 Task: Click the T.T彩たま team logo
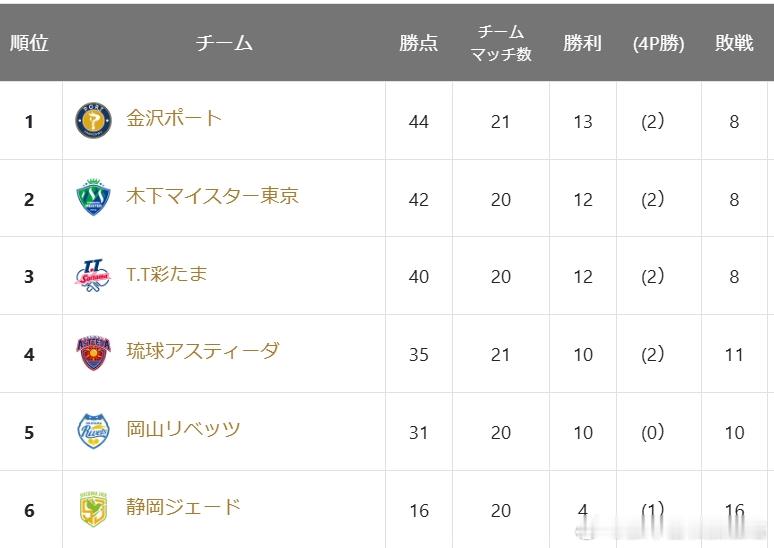[x=93, y=275]
